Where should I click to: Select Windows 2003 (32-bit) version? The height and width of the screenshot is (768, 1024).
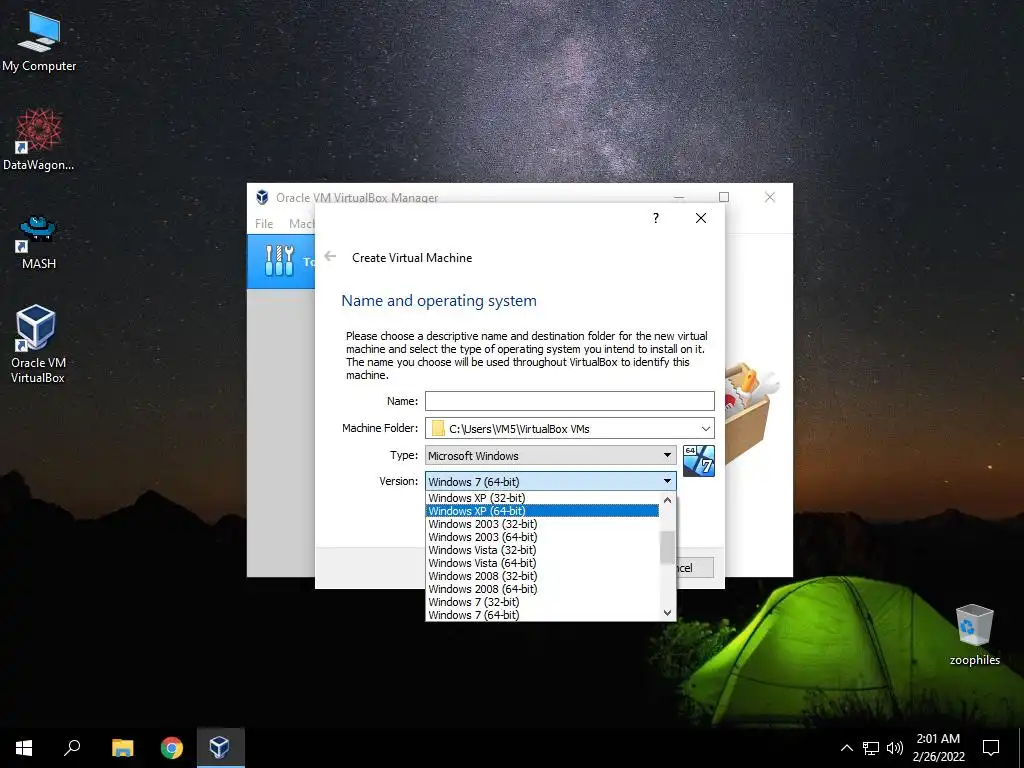(542, 524)
